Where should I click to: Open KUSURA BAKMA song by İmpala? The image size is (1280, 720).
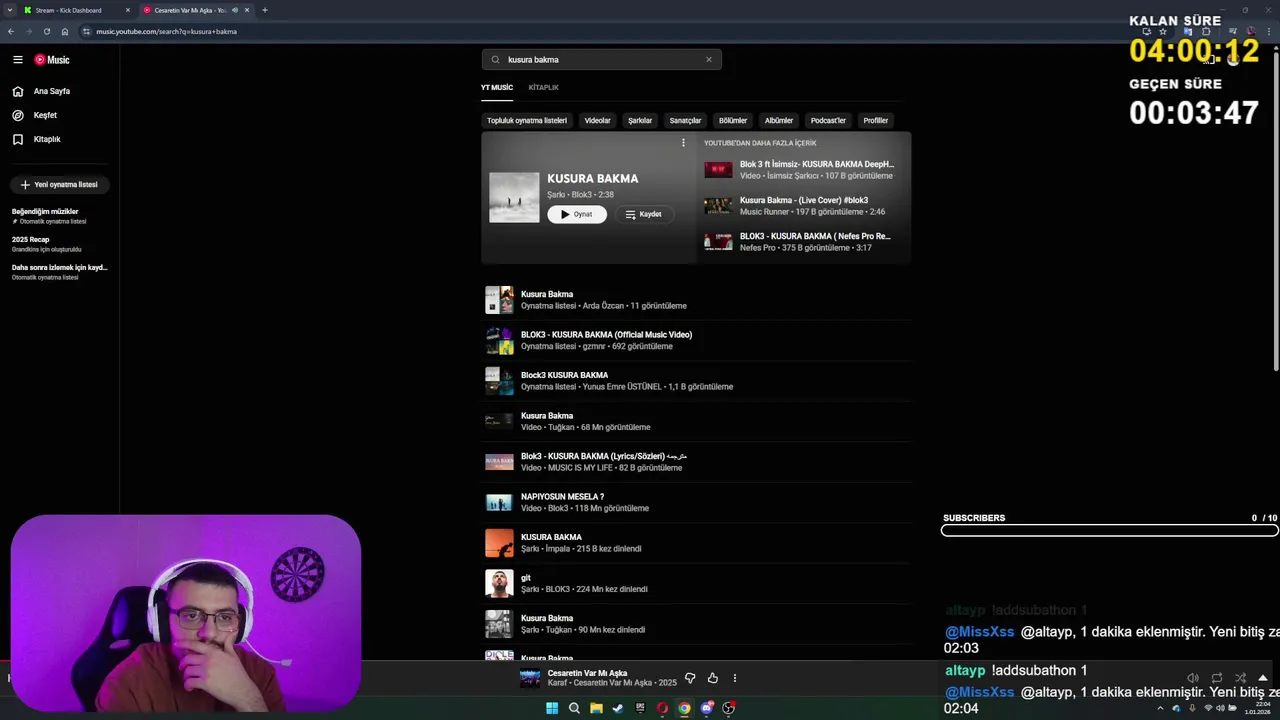coord(697,543)
